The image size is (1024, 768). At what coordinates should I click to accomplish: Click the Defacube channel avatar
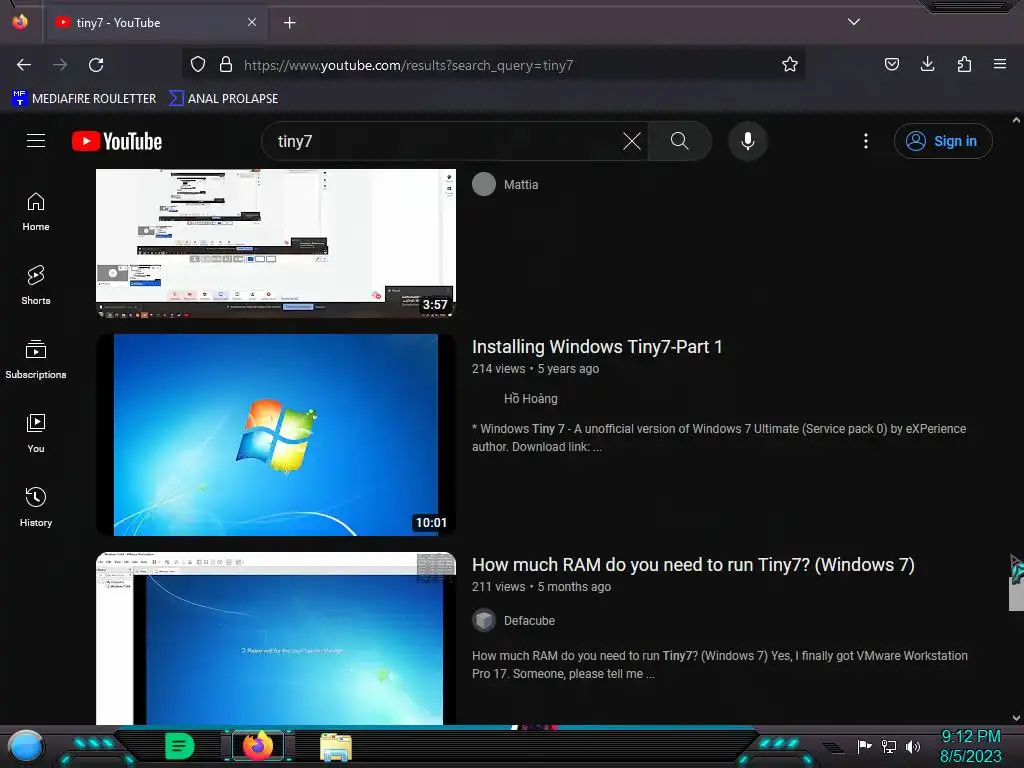pyautogui.click(x=484, y=620)
